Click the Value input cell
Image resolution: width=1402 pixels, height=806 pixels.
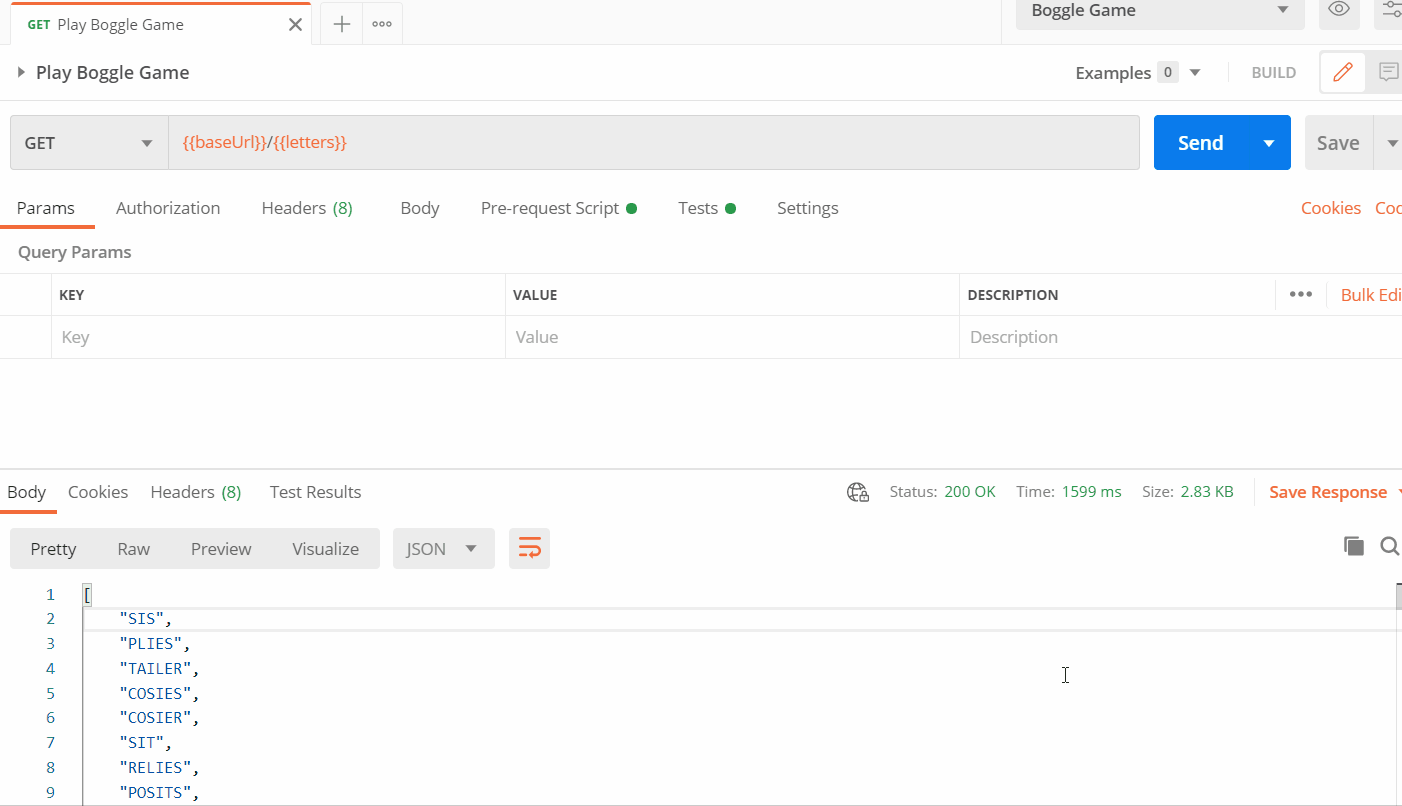click(732, 337)
